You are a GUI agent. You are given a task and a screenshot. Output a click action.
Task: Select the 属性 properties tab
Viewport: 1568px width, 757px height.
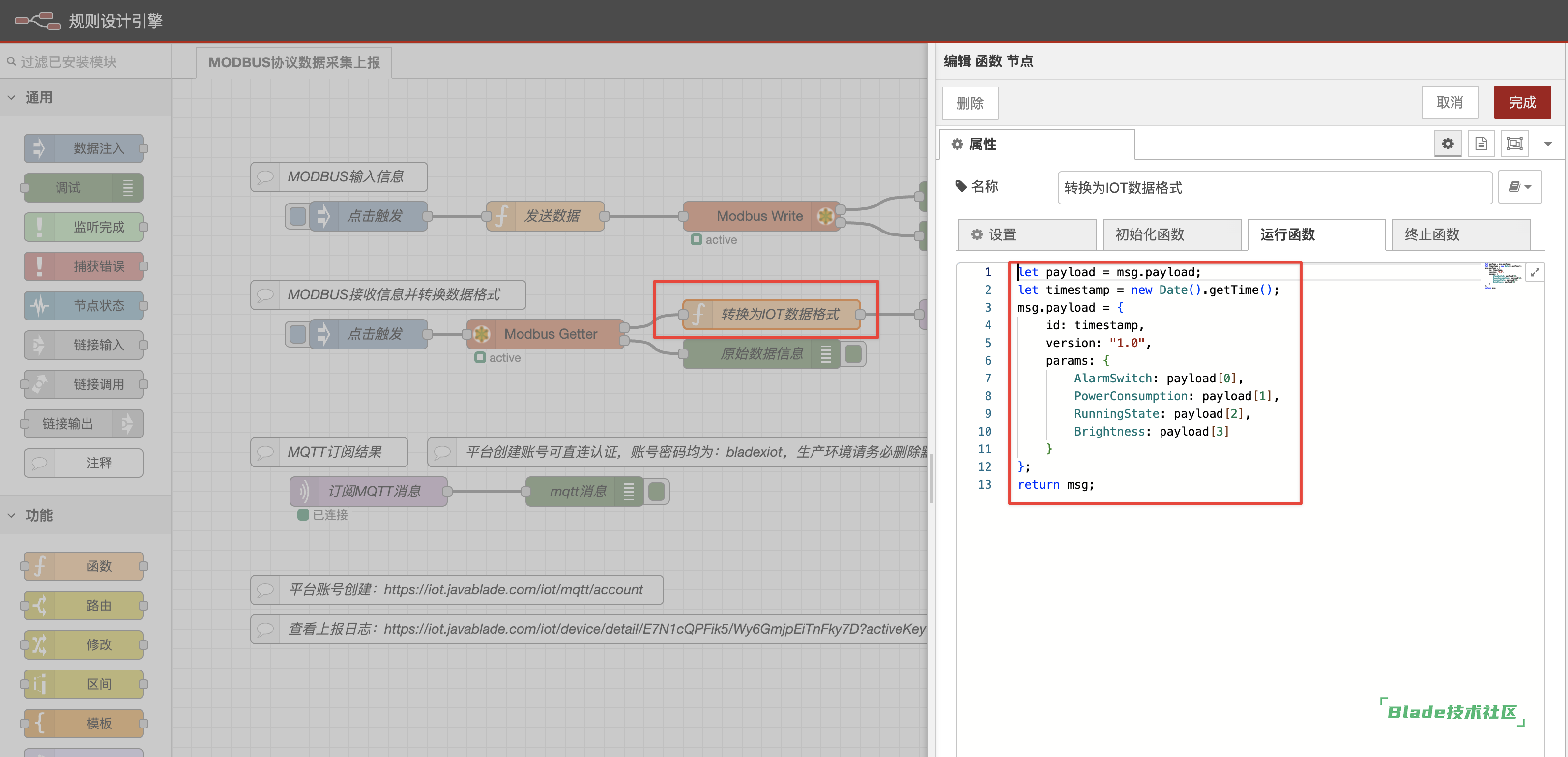click(1037, 144)
